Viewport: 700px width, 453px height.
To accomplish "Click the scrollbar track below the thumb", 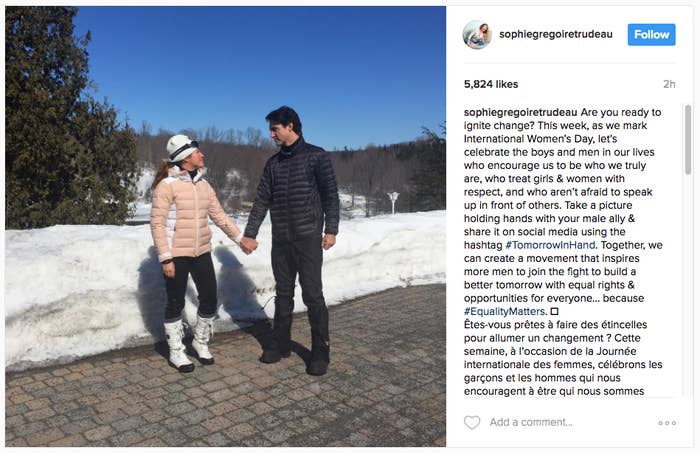I will (688, 286).
